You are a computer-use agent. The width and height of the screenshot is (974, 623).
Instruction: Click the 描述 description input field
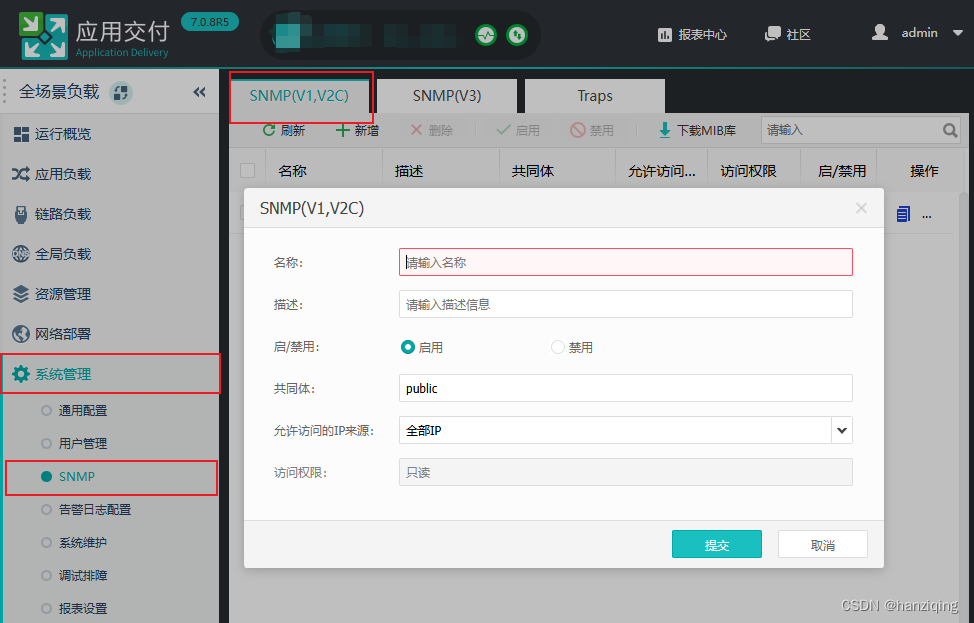pyautogui.click(x=626, y=304)
